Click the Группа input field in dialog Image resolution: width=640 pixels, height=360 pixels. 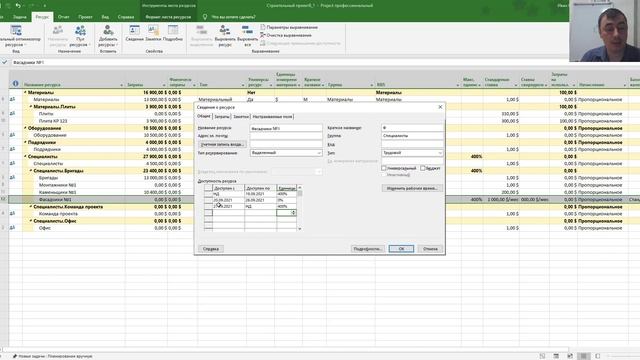tap(412, 136)
